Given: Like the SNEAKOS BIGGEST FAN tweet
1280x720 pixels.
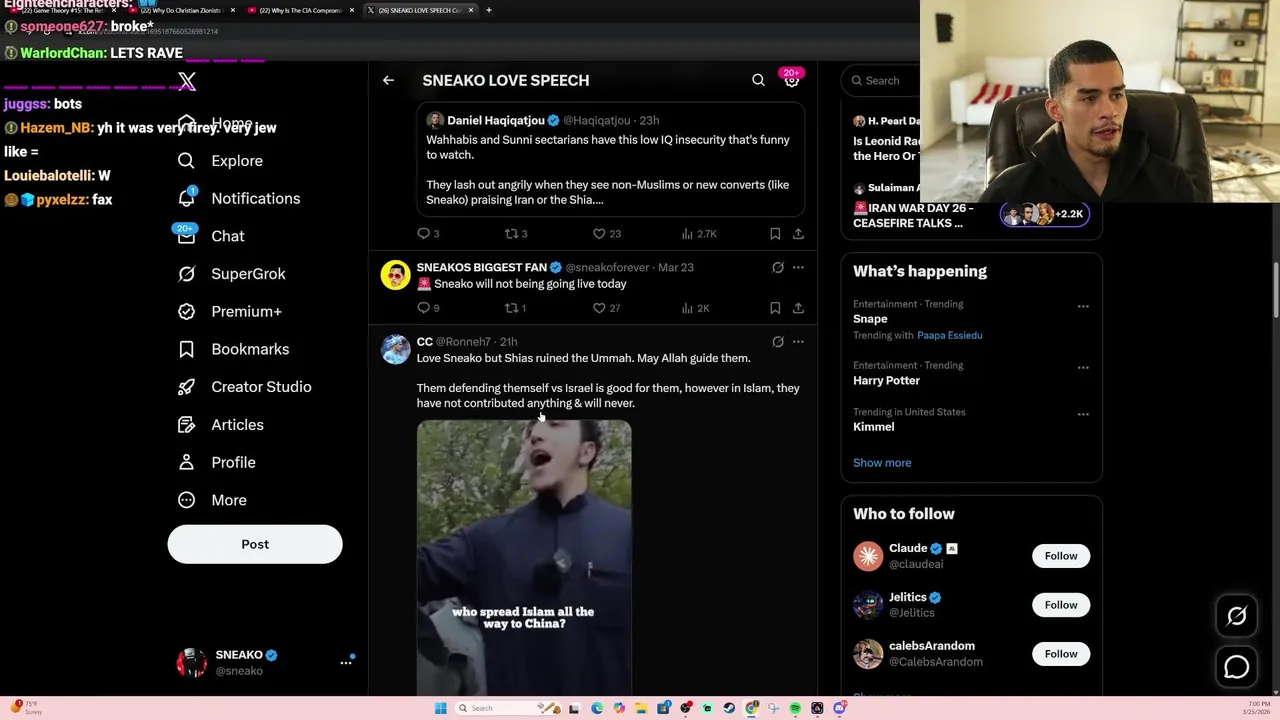Looking at the screenshot, I should pyautogui.click(x=607, y=308).
